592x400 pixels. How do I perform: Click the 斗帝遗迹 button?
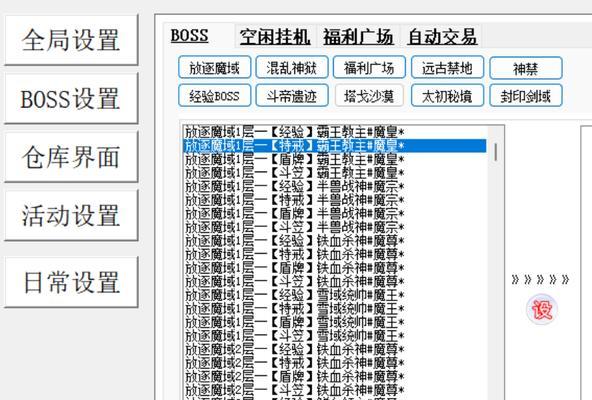tap(292, 96)
